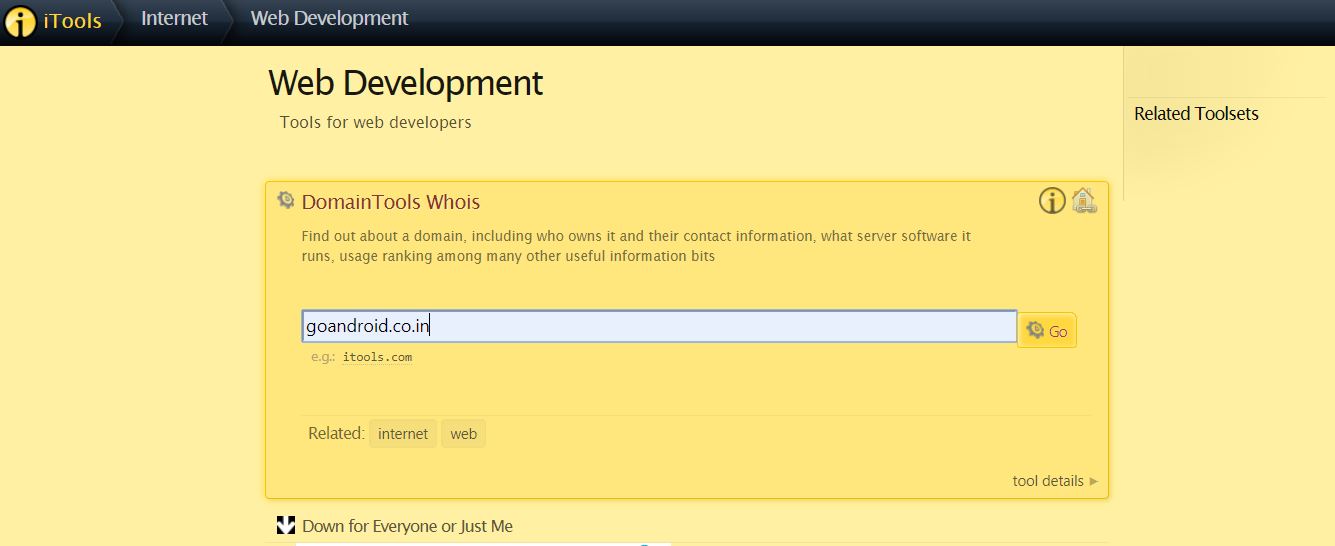Open the DomainTools Whois title link
The image size is (1335, 546).
(x=390, y=202)
